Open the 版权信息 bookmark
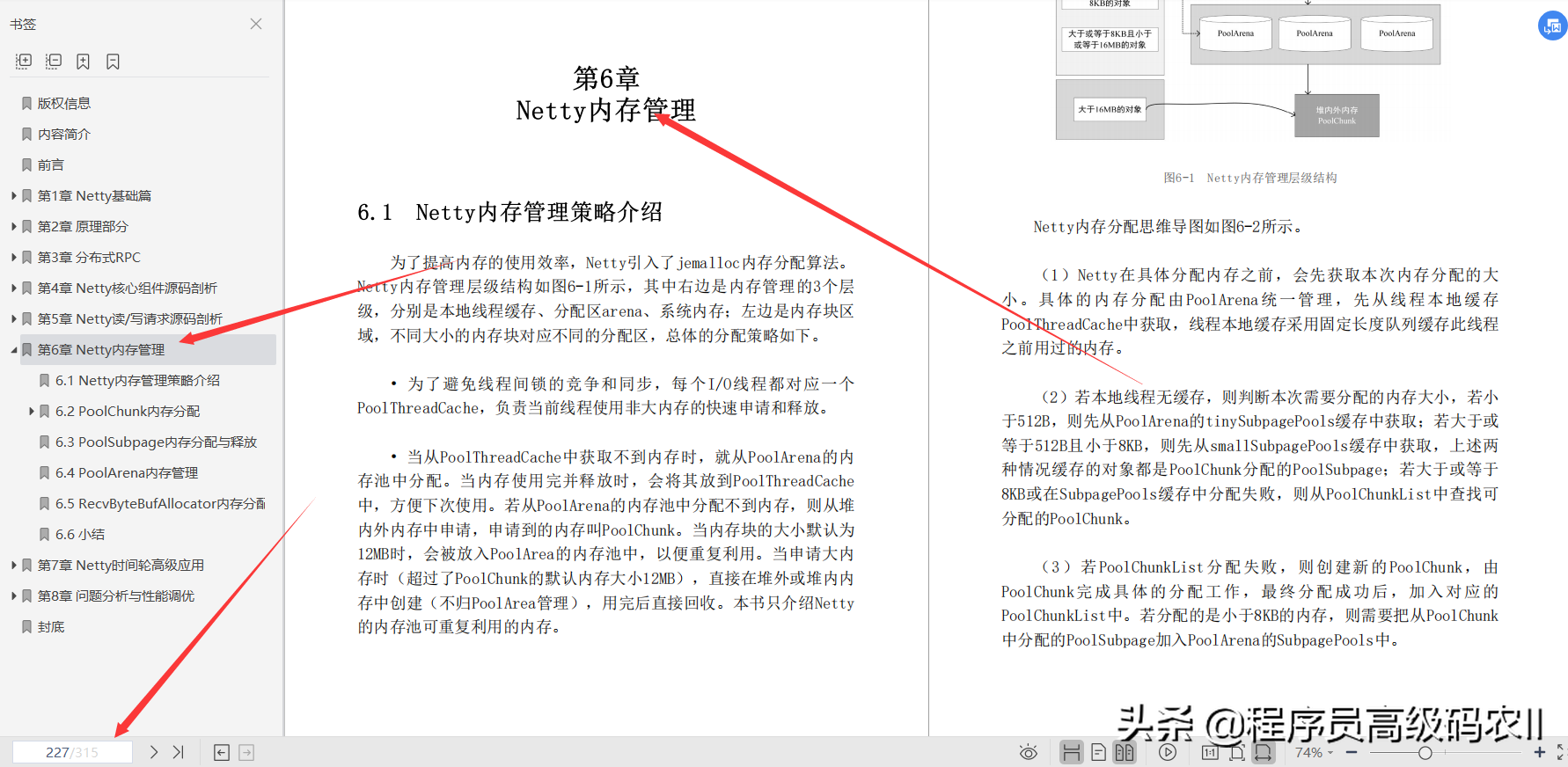 pyautogui.click(x=64, y=103)
